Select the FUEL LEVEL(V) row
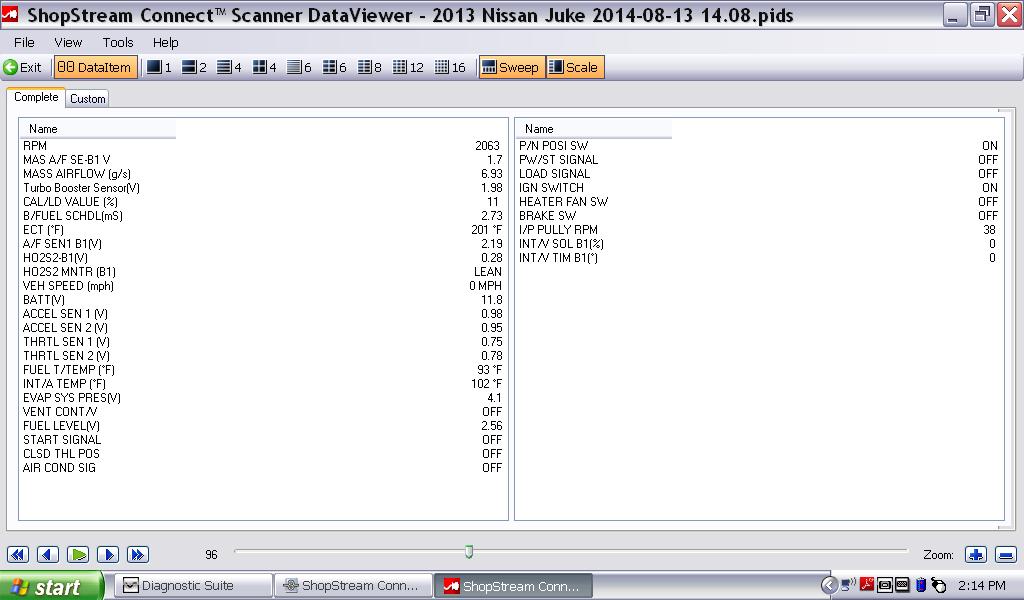 (263, 426)
